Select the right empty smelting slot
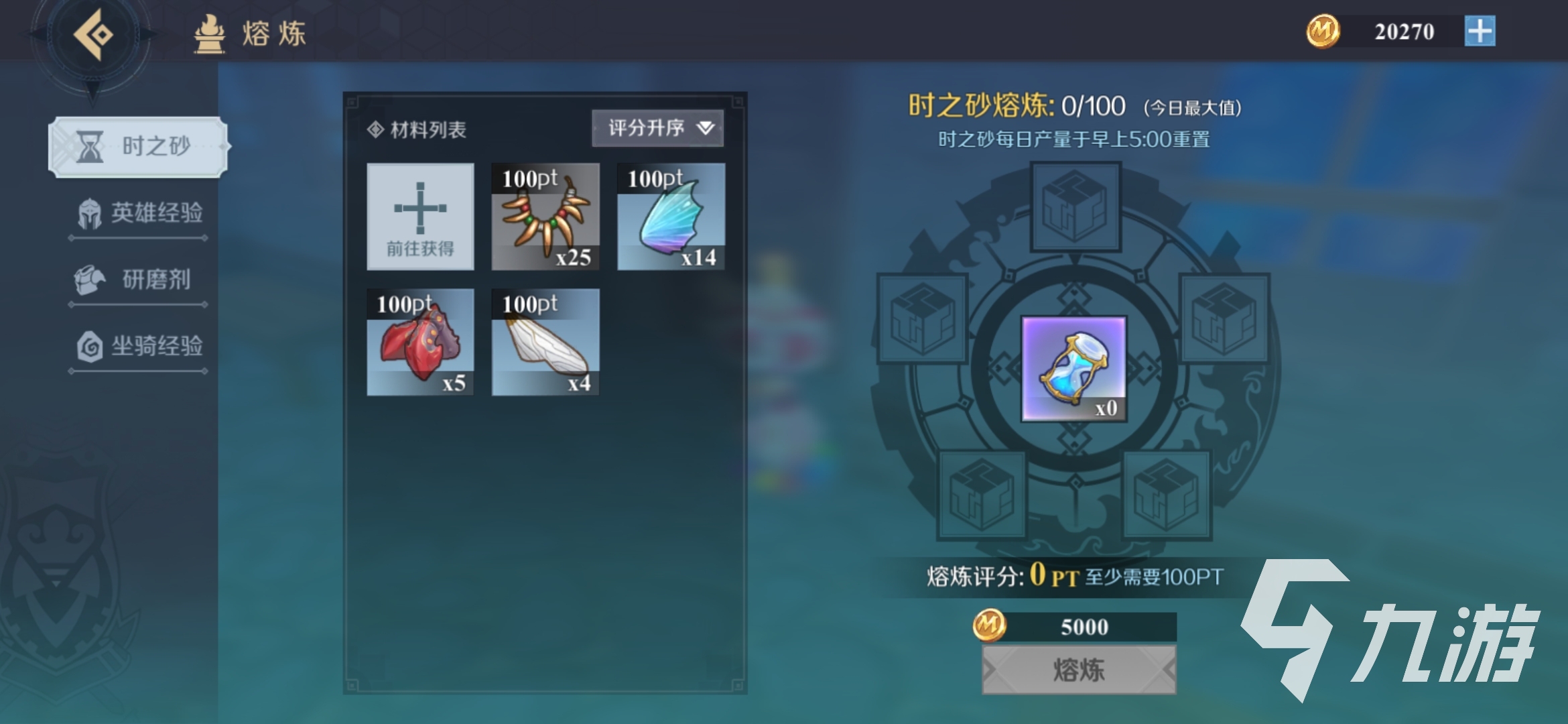Viewport: 1568px width, 724px height. pos(1225,318)
